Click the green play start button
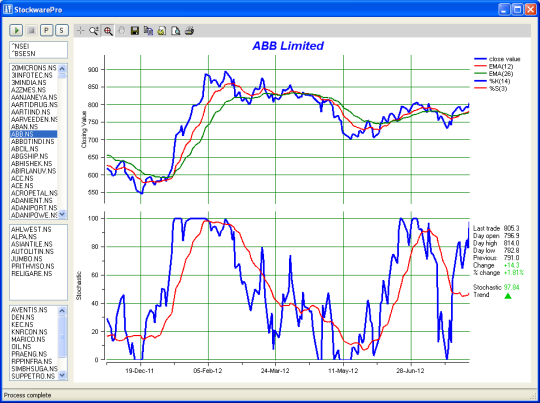This screenshot has width=540, height=403. [x=16, y=31]
